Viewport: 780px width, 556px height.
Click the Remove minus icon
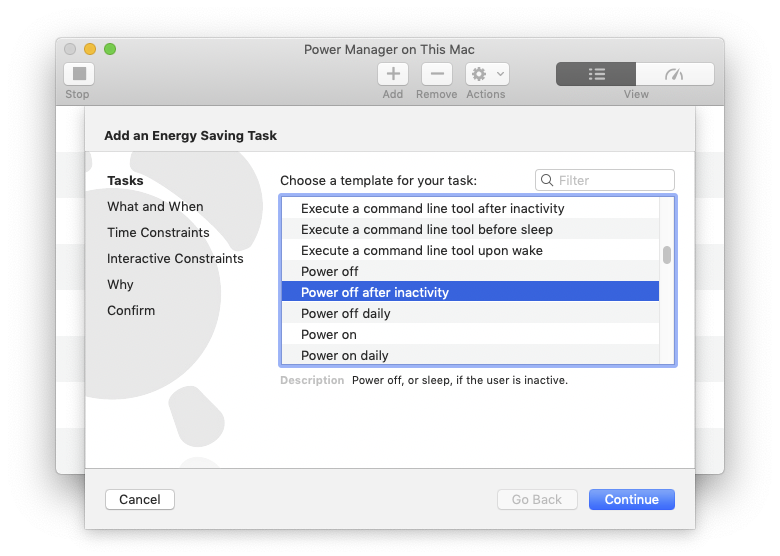pos(437,74)
